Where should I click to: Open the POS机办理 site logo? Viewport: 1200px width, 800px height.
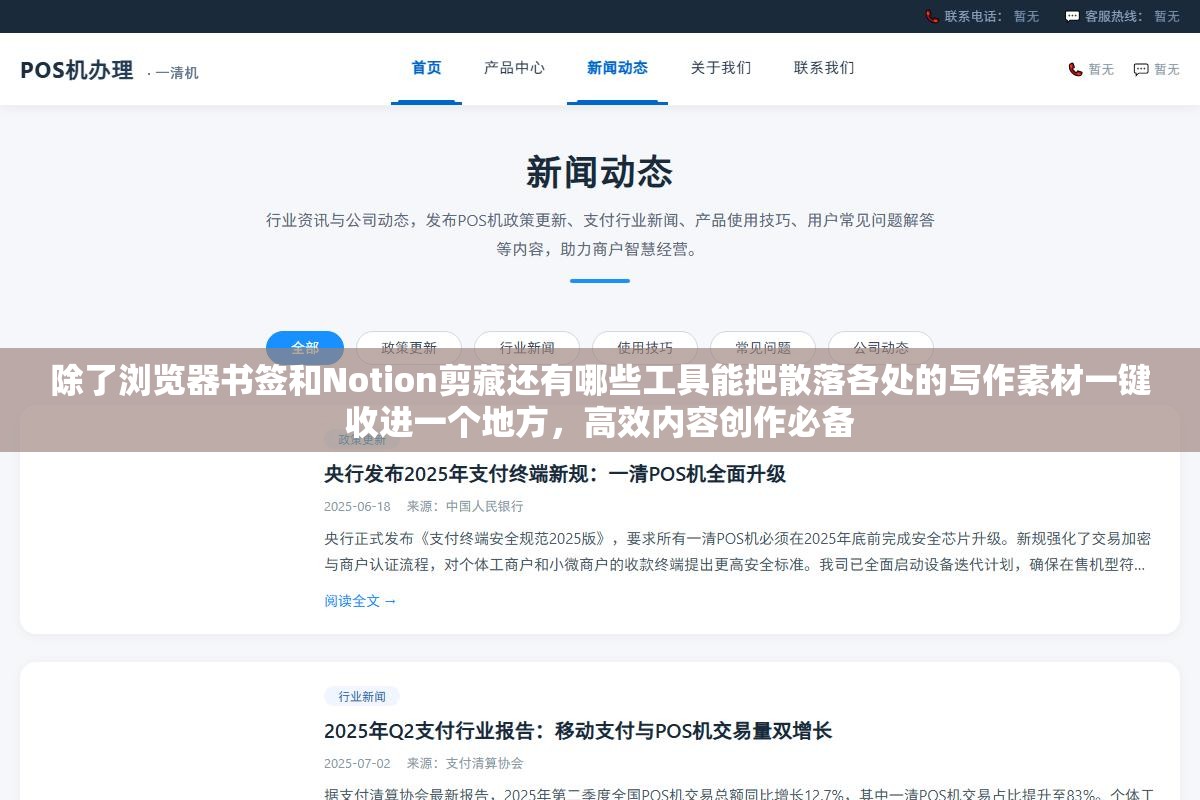(x=77, y=70)
